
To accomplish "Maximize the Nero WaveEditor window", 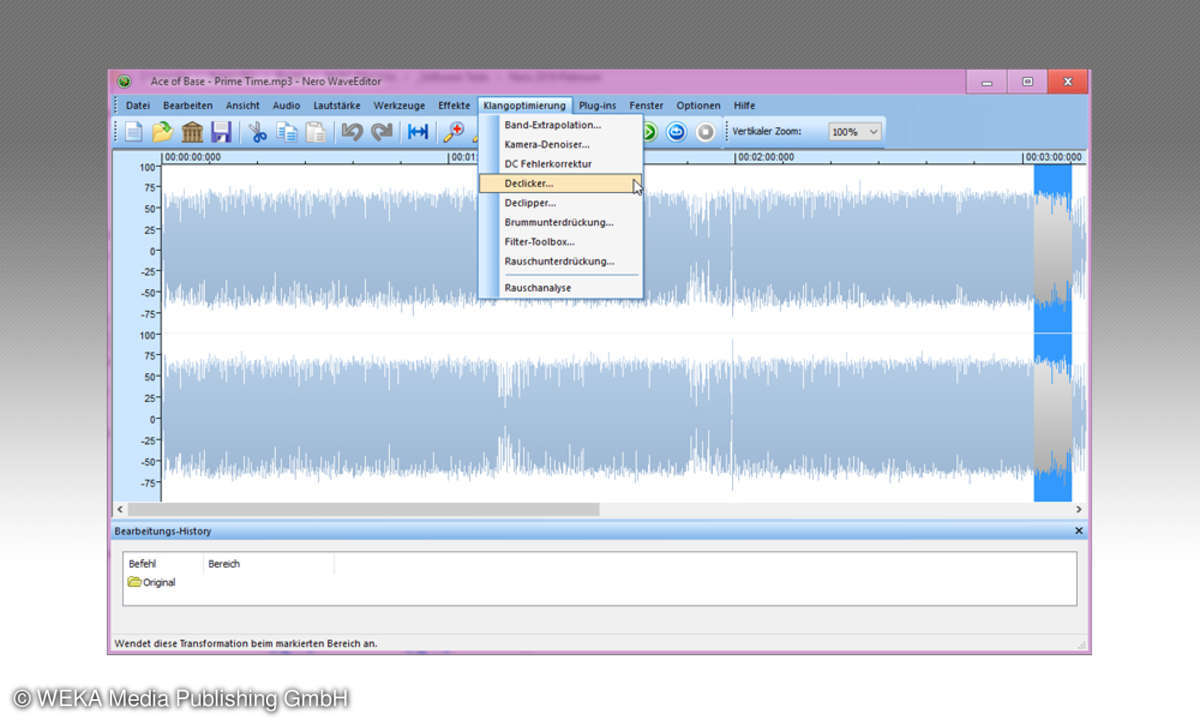I will point(1027,82).
